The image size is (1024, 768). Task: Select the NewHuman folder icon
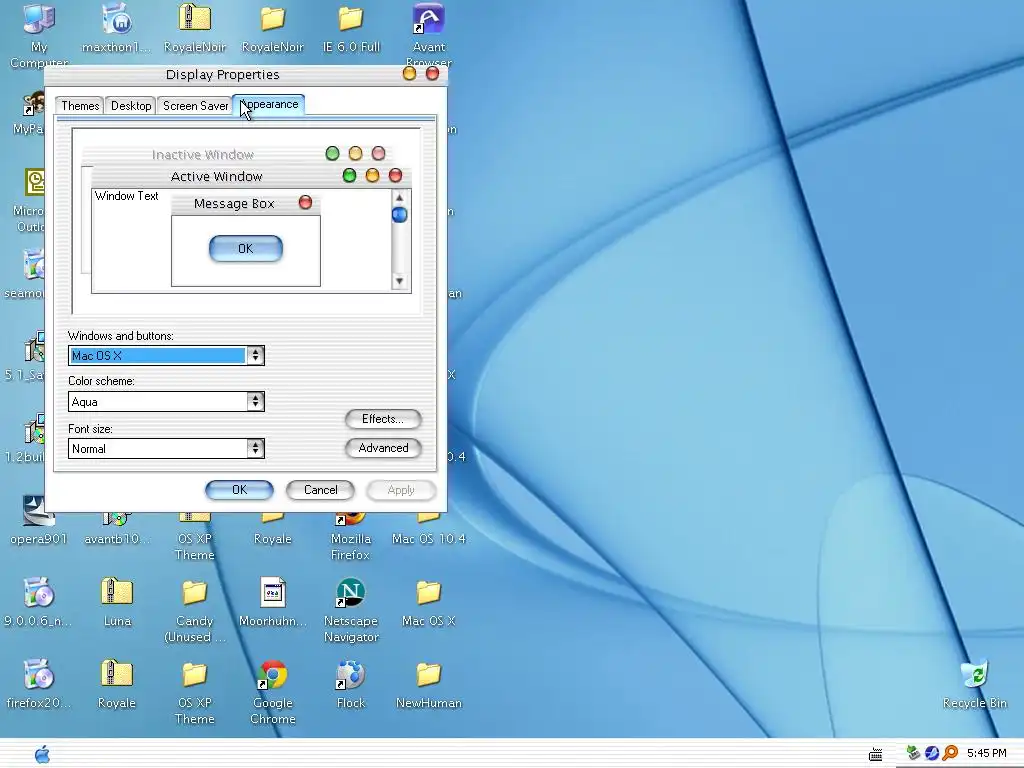[x=428, y=675]
